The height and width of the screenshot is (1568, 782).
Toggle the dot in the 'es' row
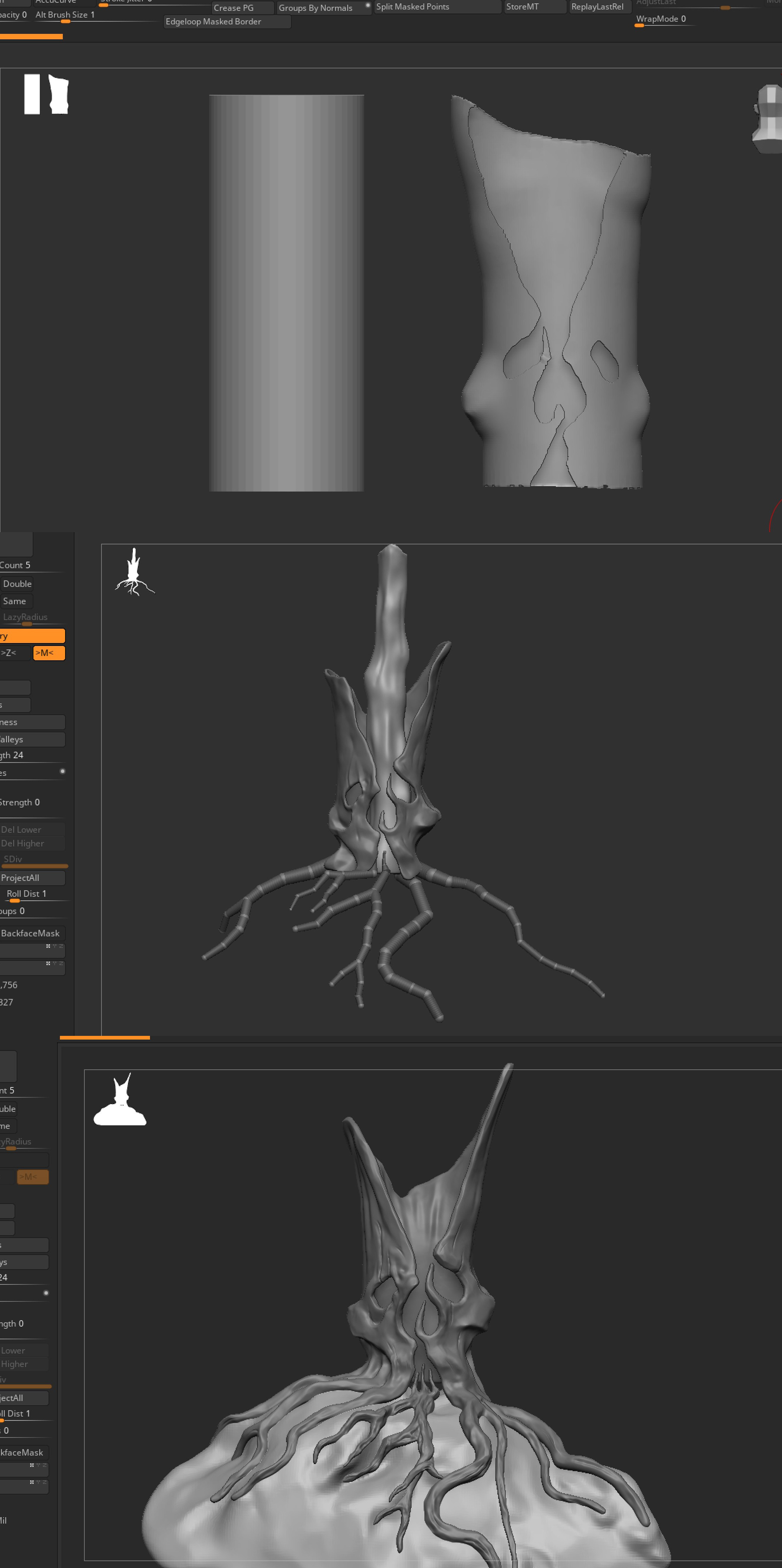tap(62, 771)
